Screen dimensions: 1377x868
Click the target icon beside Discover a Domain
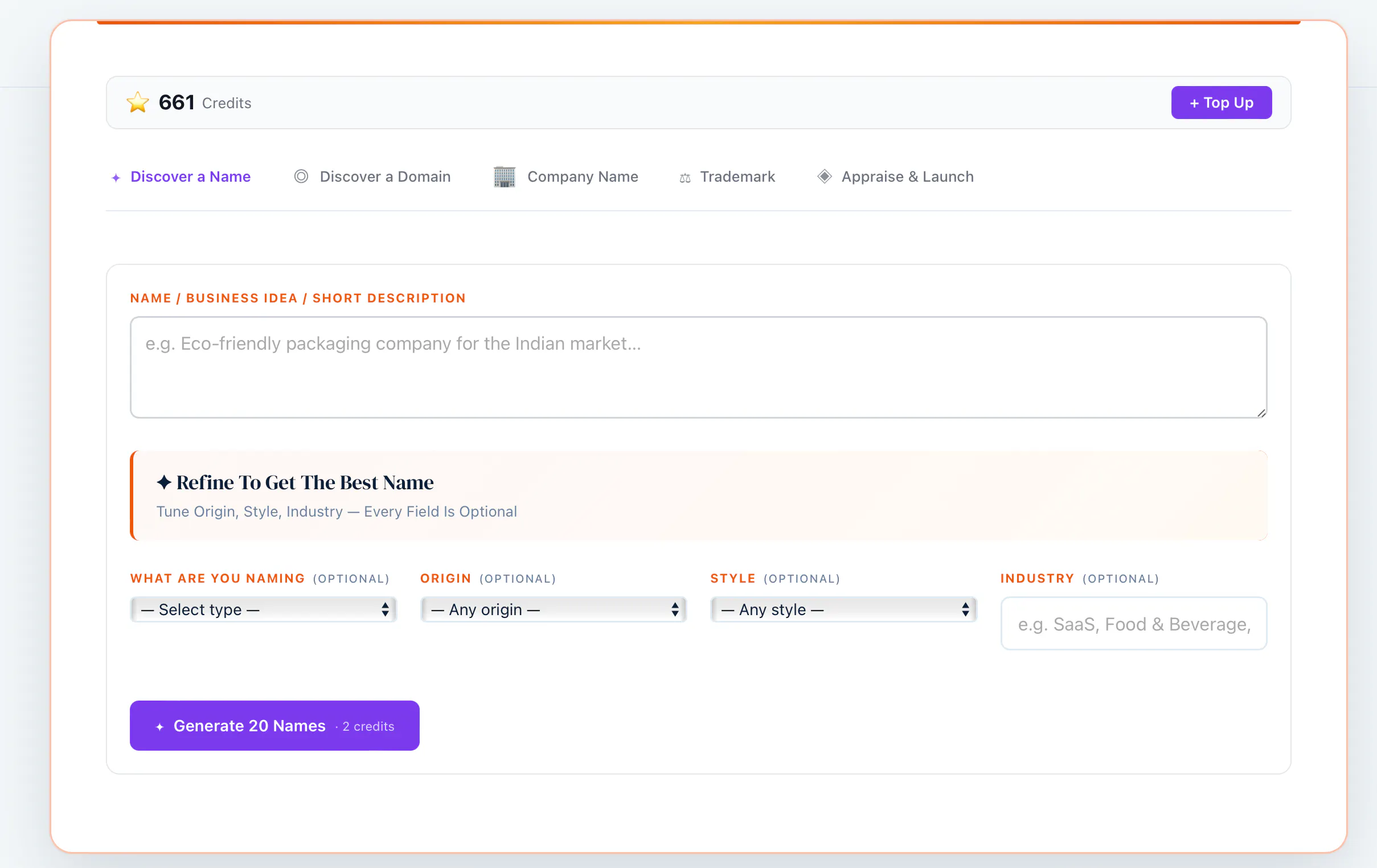[301, 177]
